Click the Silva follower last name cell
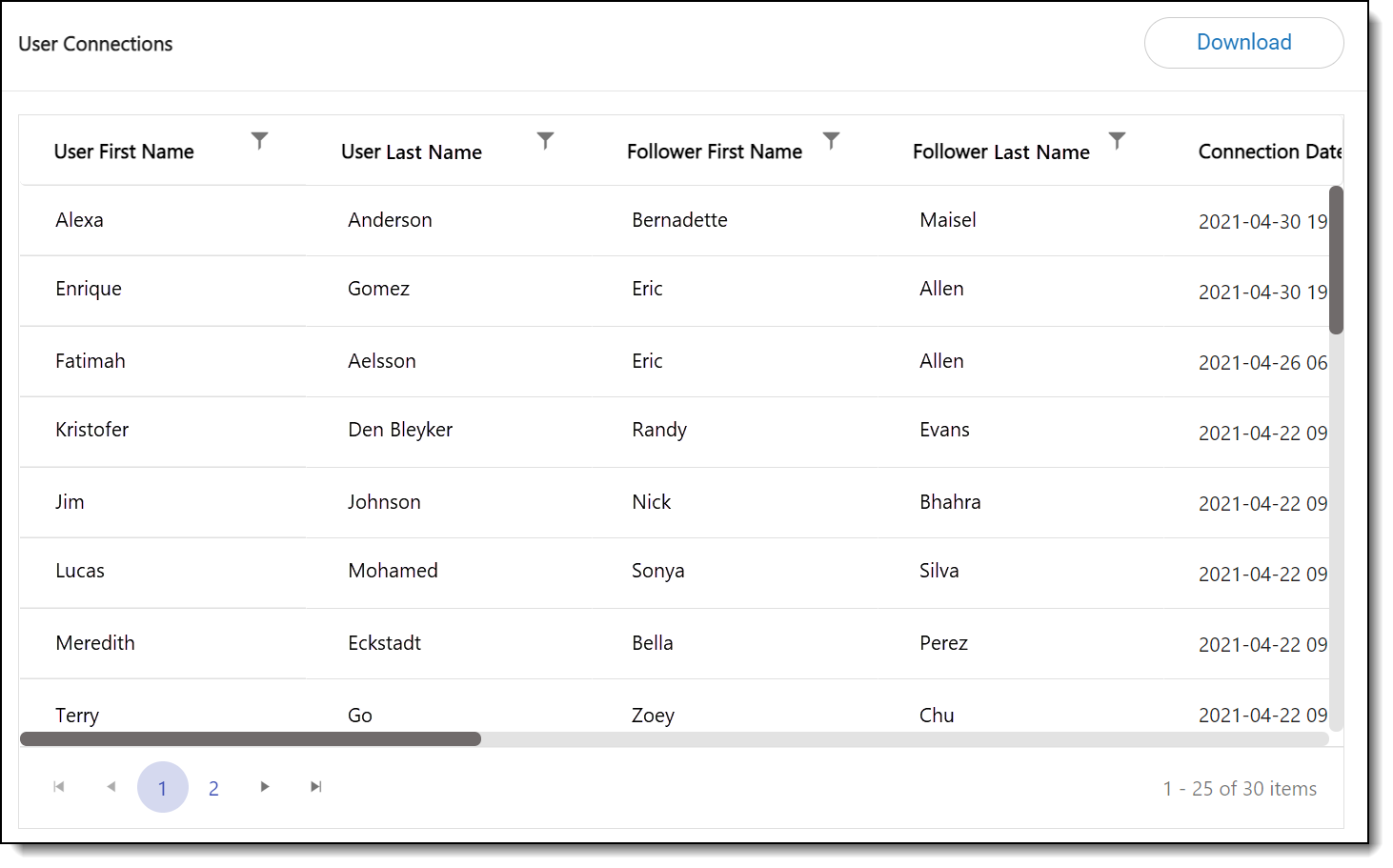The width and height of the screenshot is (1393, 868). (x=939, y=571)
